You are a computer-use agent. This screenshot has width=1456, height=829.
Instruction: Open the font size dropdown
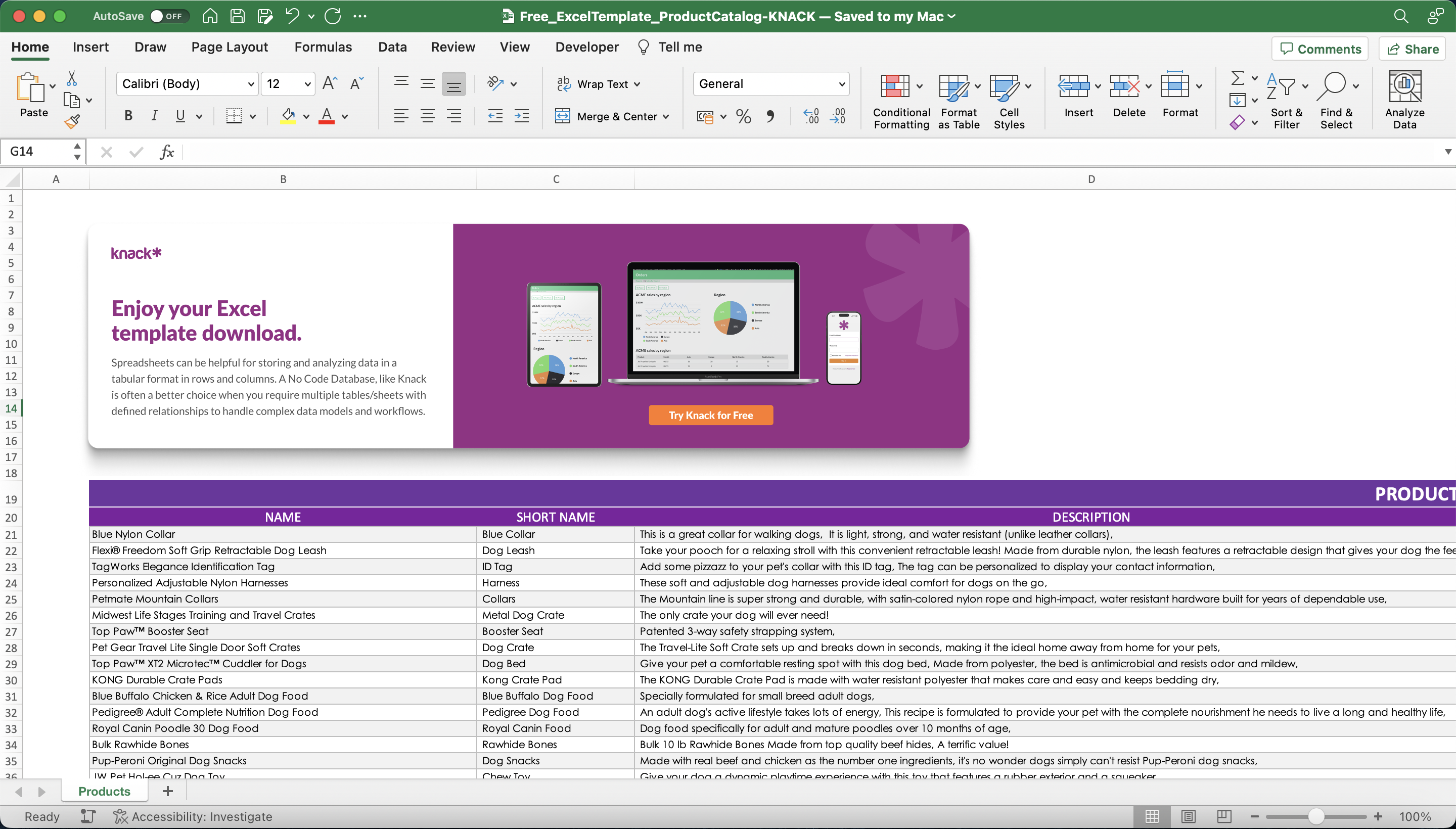[302, 83]
